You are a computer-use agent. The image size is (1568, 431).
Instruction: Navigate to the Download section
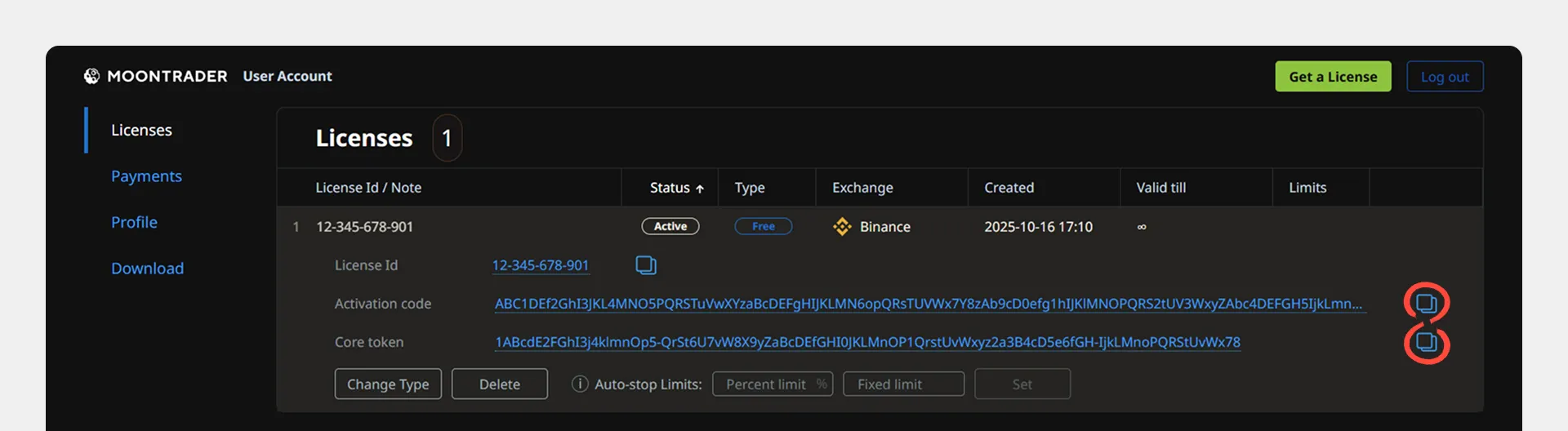pyautogui.click(x=147, y=269)
